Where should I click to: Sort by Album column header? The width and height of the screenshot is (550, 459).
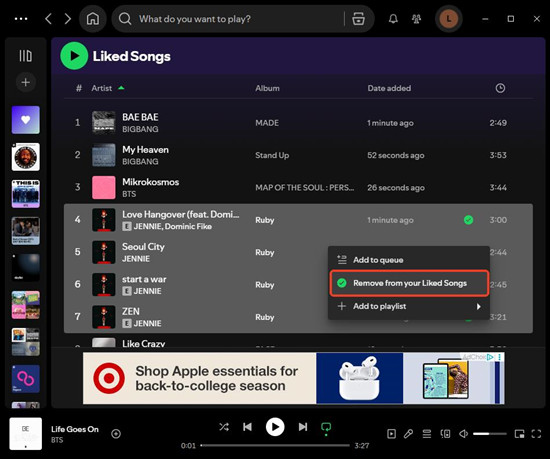click(267, 88)
